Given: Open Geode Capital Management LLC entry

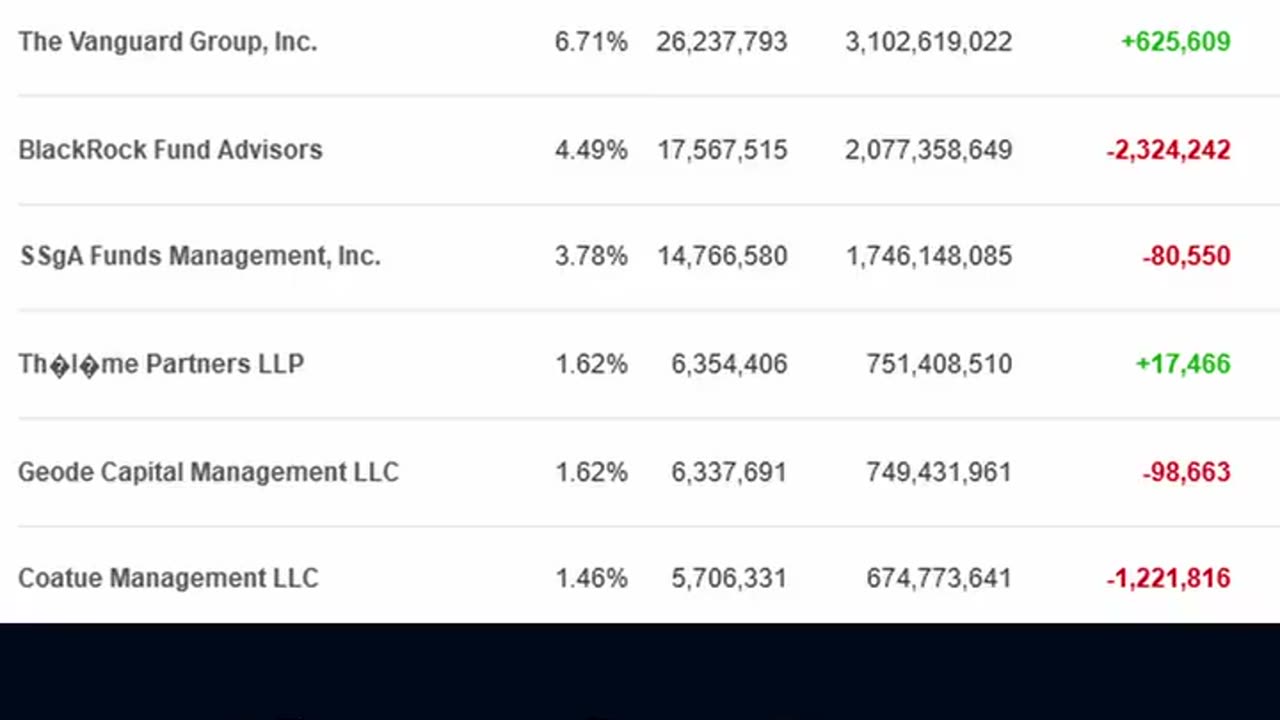Looking at the screenshot, I should [x=208, y=472].
